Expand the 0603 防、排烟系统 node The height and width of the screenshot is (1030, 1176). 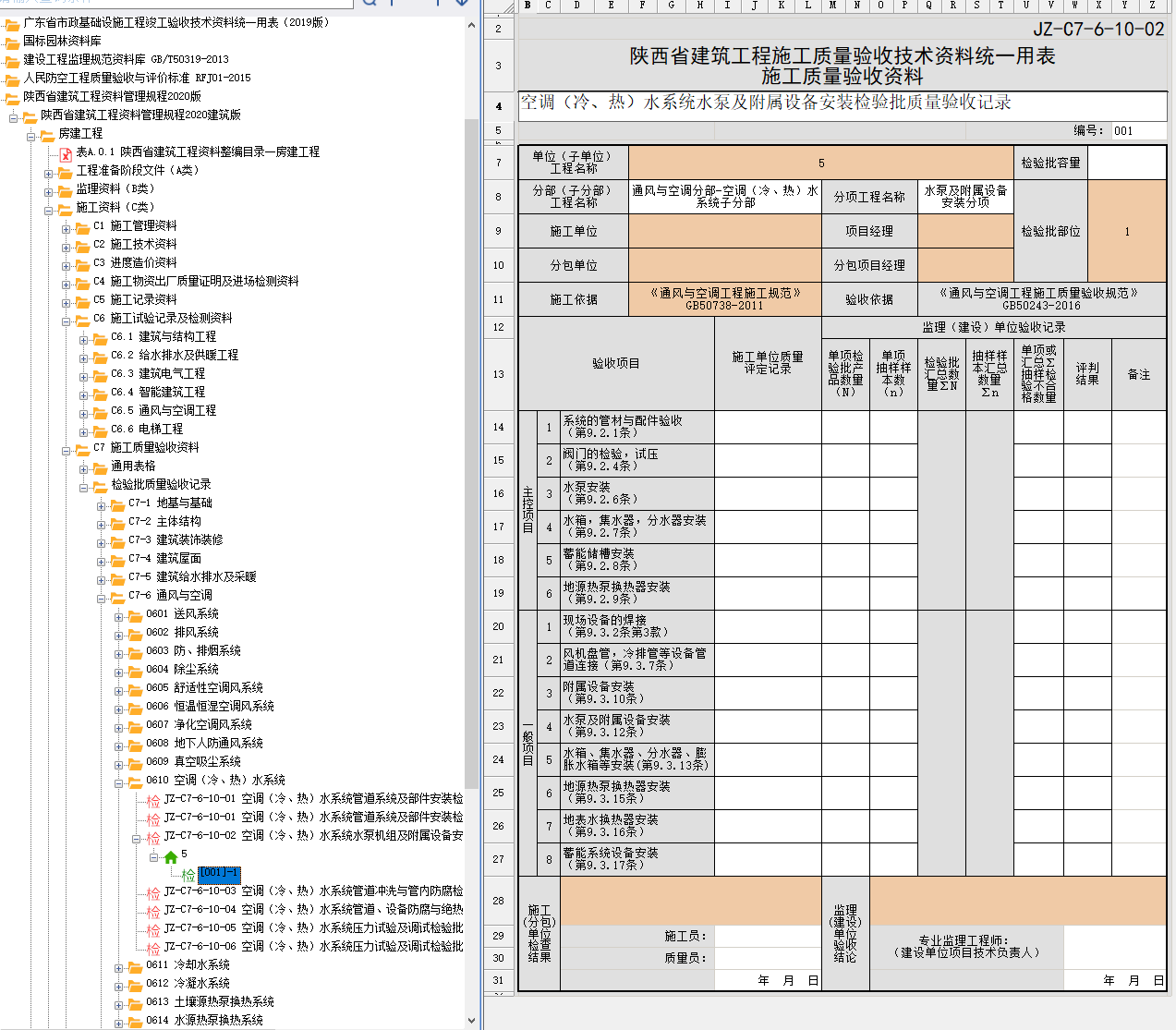(119, 653)
